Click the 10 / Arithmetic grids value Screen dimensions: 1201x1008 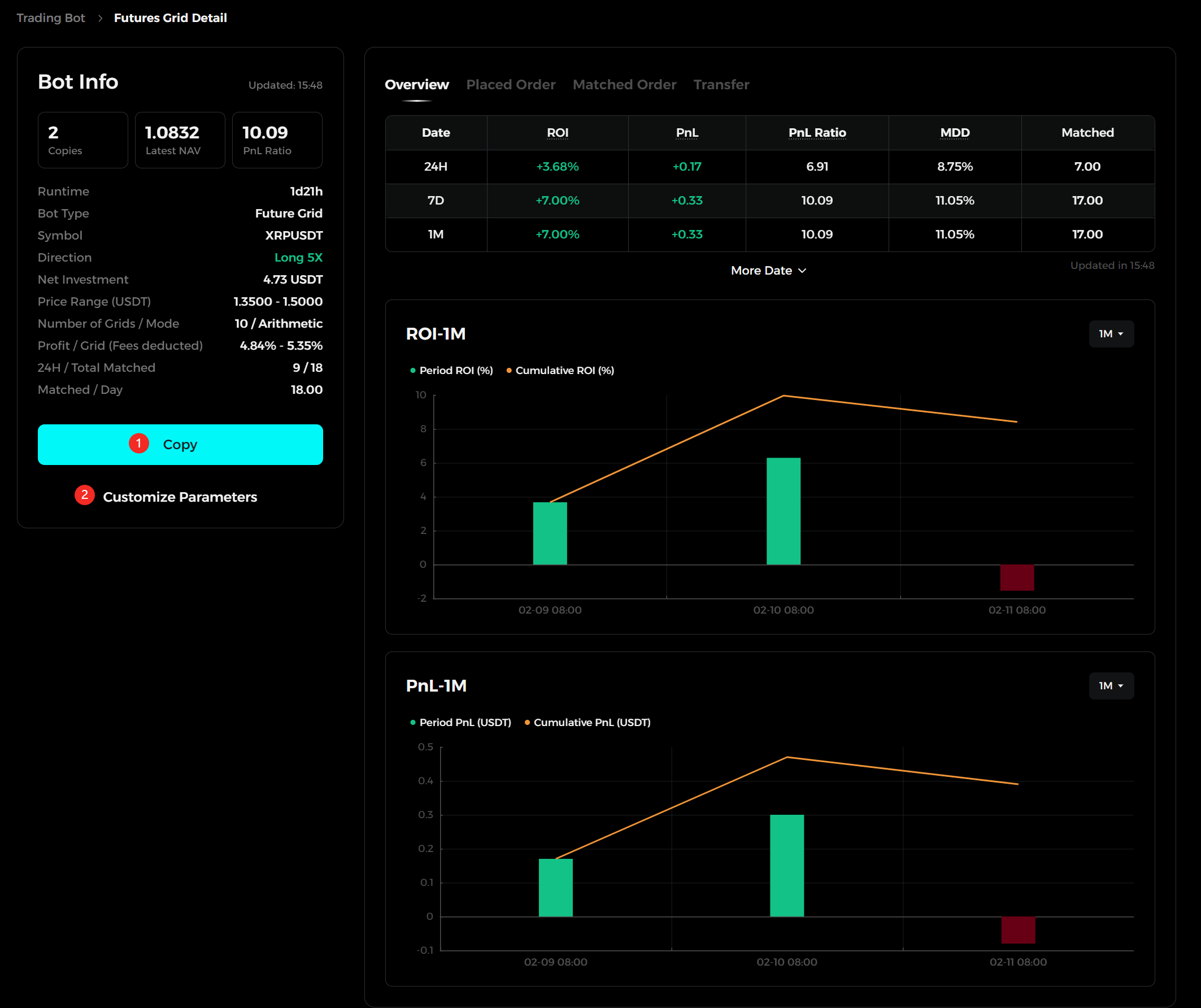(x=279, y=323)
